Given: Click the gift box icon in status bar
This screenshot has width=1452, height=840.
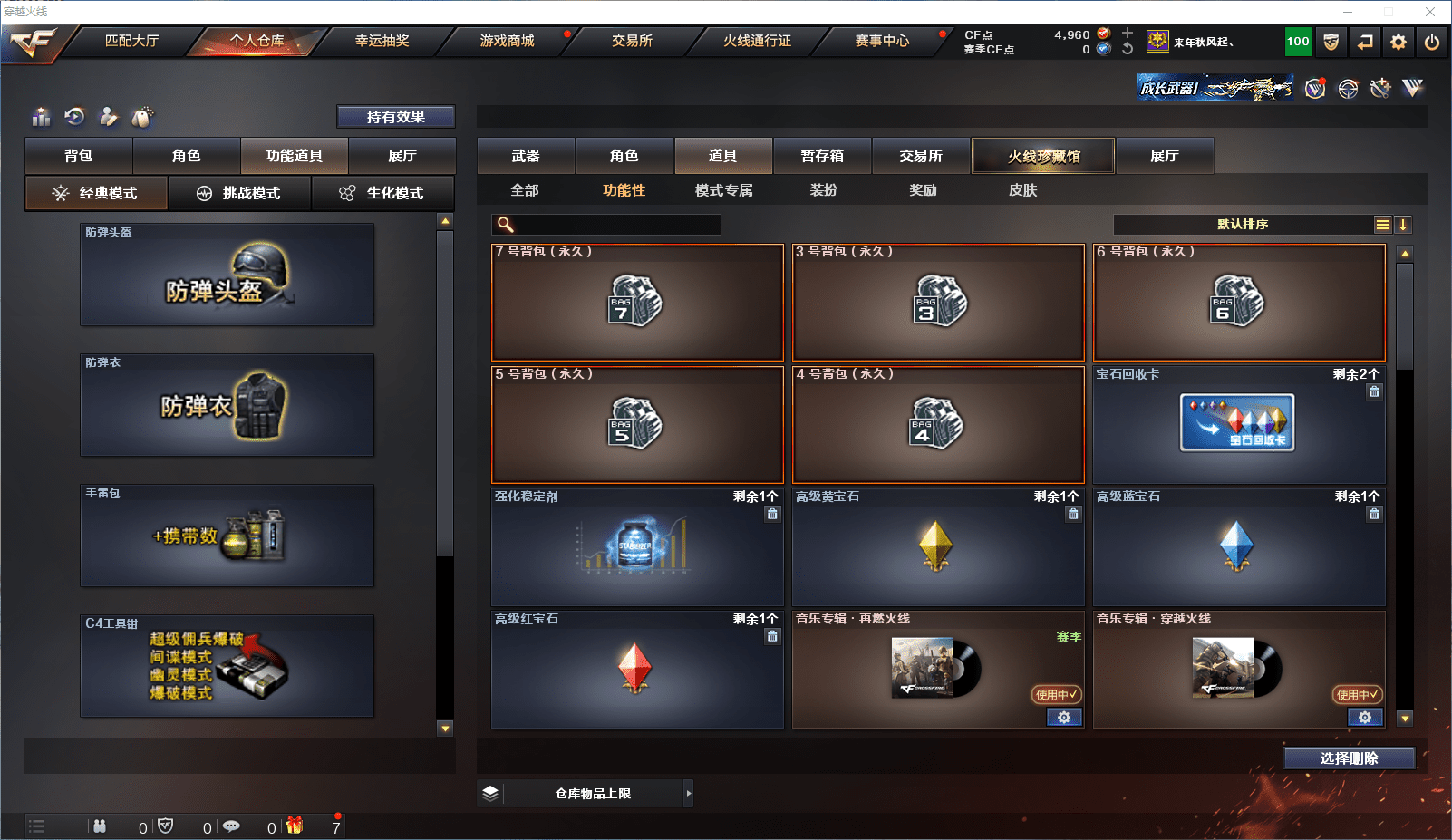Looking at the screenshot, I should [x=295, y=826].
